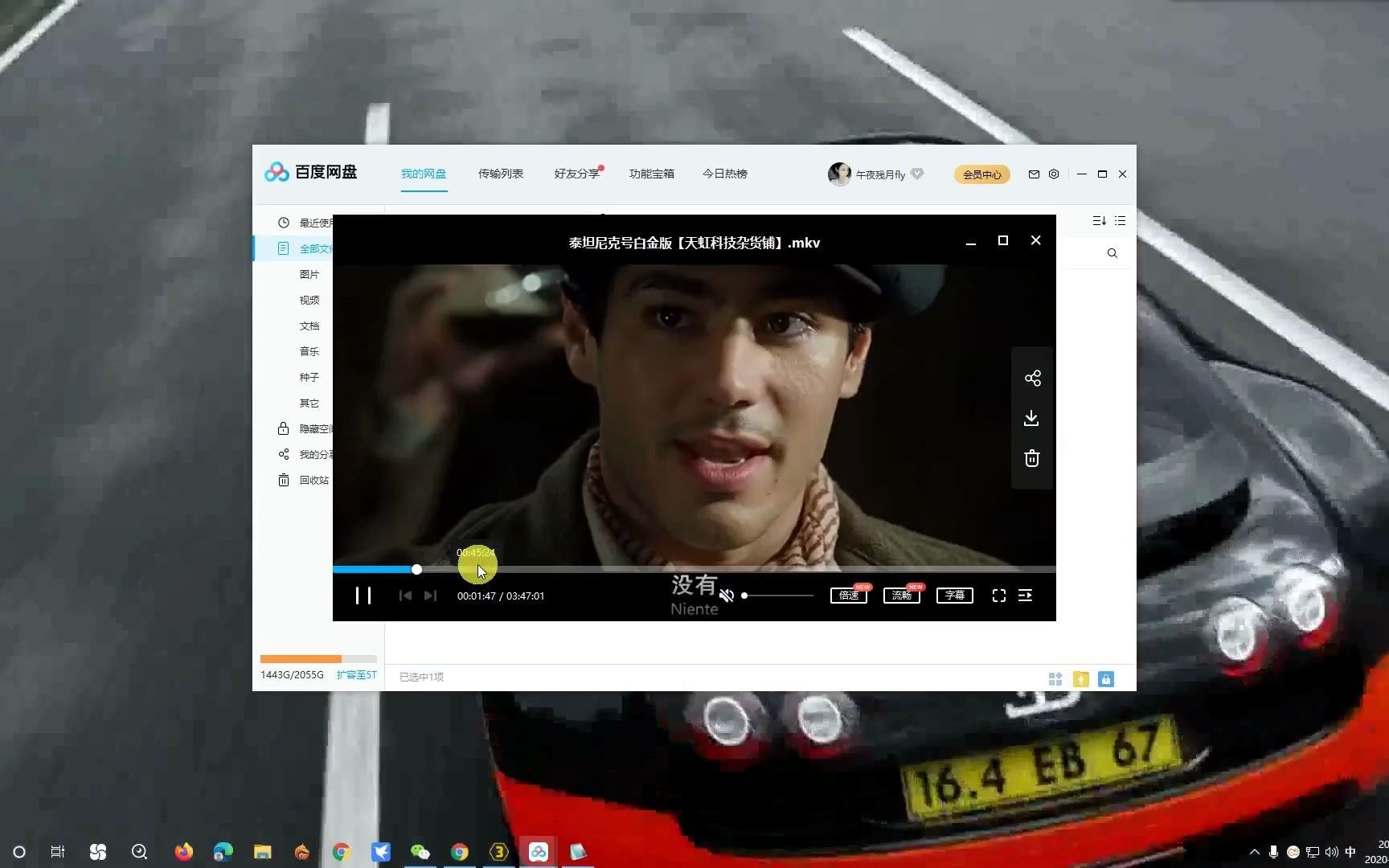Select 其它 category in sidebar
The height and width of the screenshot is (868, 1389).
coord(309,403)
